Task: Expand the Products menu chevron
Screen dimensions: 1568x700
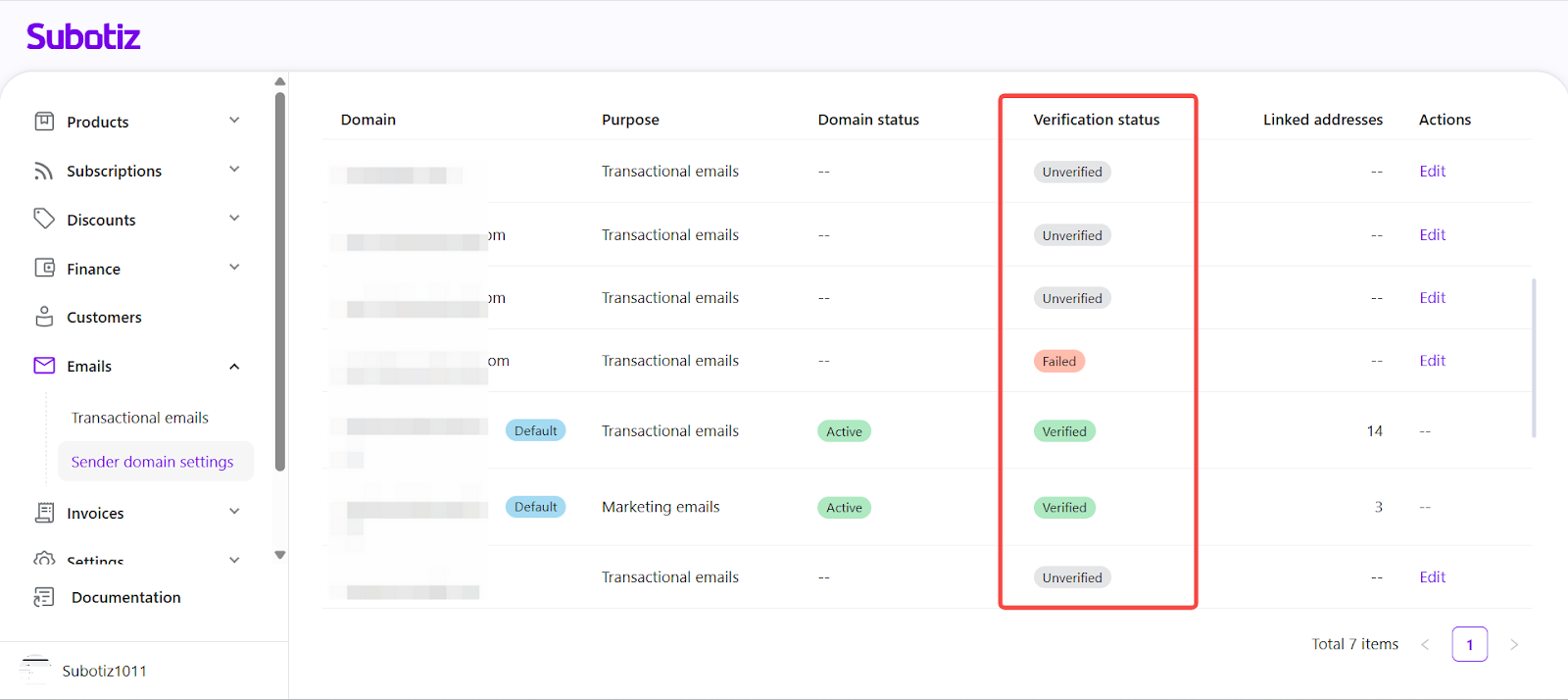Action: coord(234,121)
